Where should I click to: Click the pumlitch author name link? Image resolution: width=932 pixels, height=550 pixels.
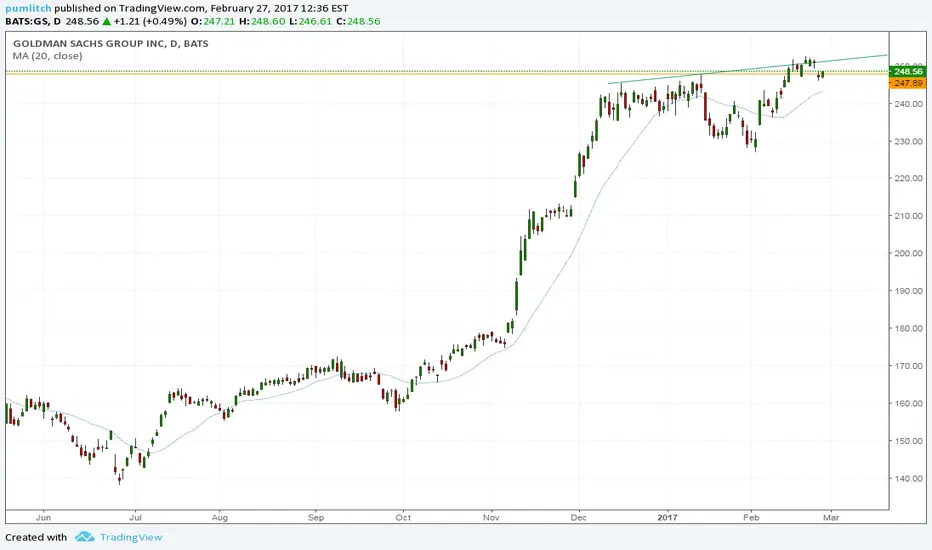pos(28,8)
